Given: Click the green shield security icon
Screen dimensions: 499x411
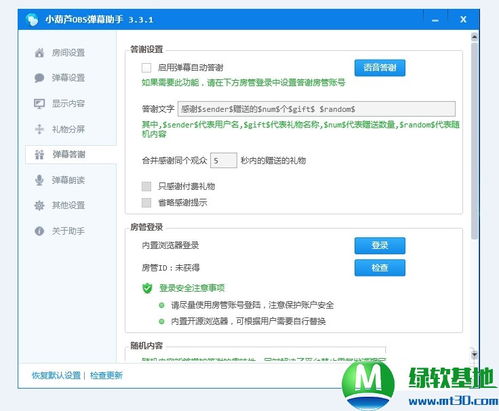Looking at the screenshot, I should click(147, 288).
